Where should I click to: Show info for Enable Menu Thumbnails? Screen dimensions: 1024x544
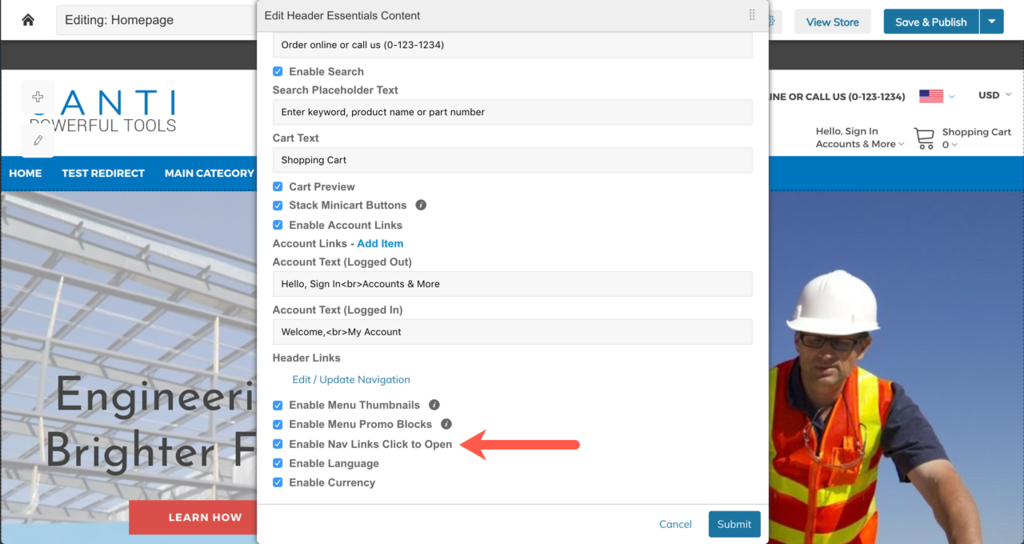pos(434,405)
